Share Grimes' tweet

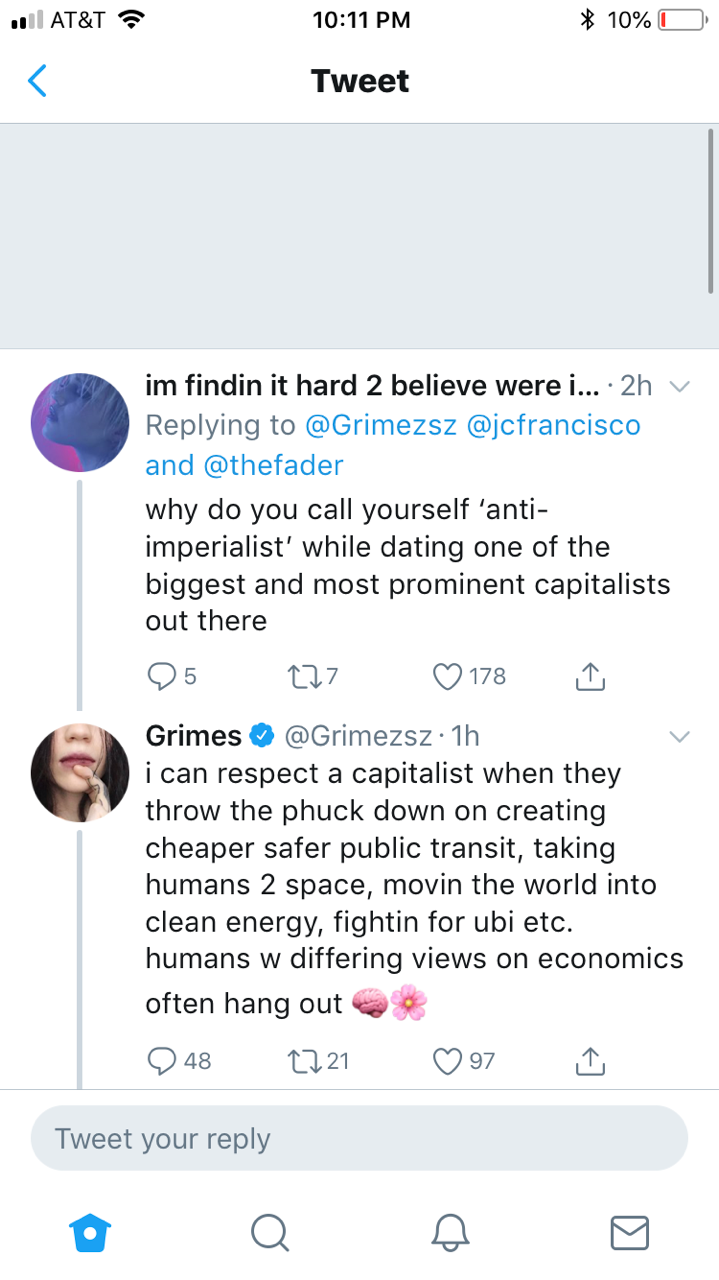pyautogui.click(x=590, y=1061)
